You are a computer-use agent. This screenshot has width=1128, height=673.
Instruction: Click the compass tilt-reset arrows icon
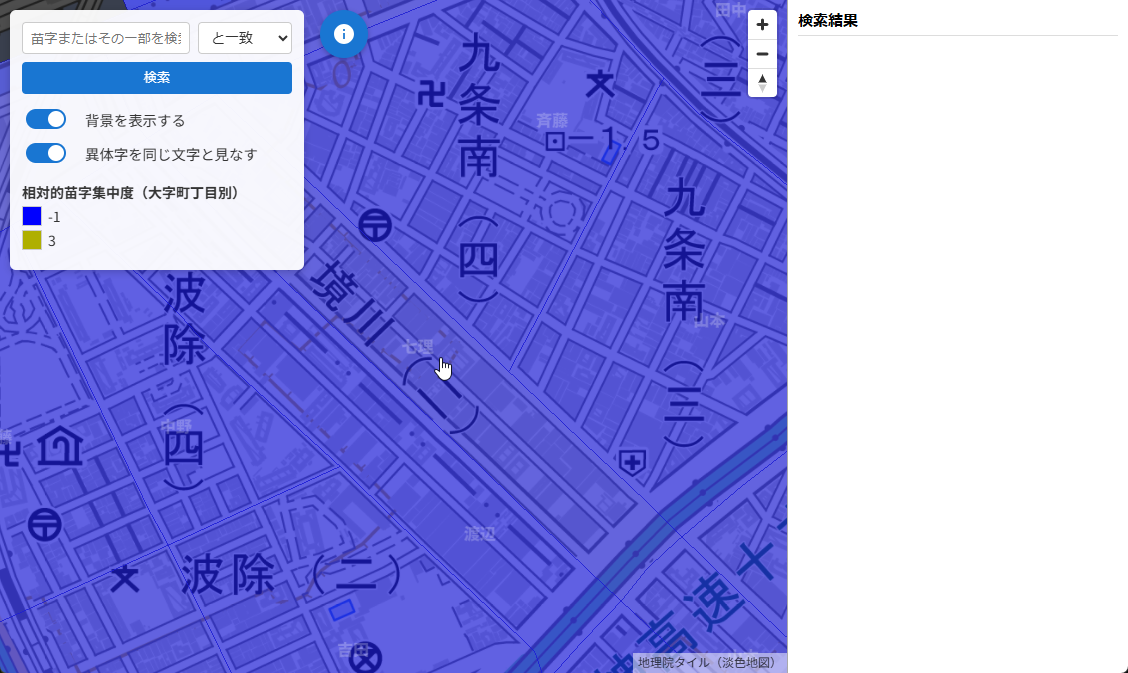tap(762, 83)
